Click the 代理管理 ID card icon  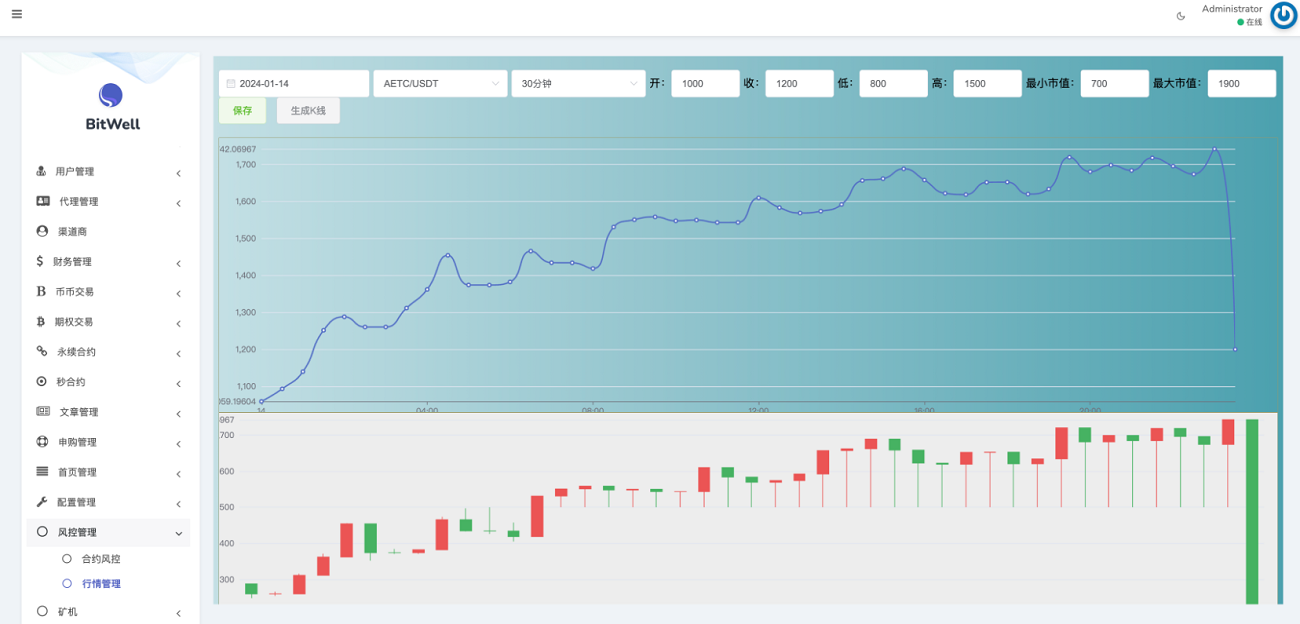[x=43, y=201]
